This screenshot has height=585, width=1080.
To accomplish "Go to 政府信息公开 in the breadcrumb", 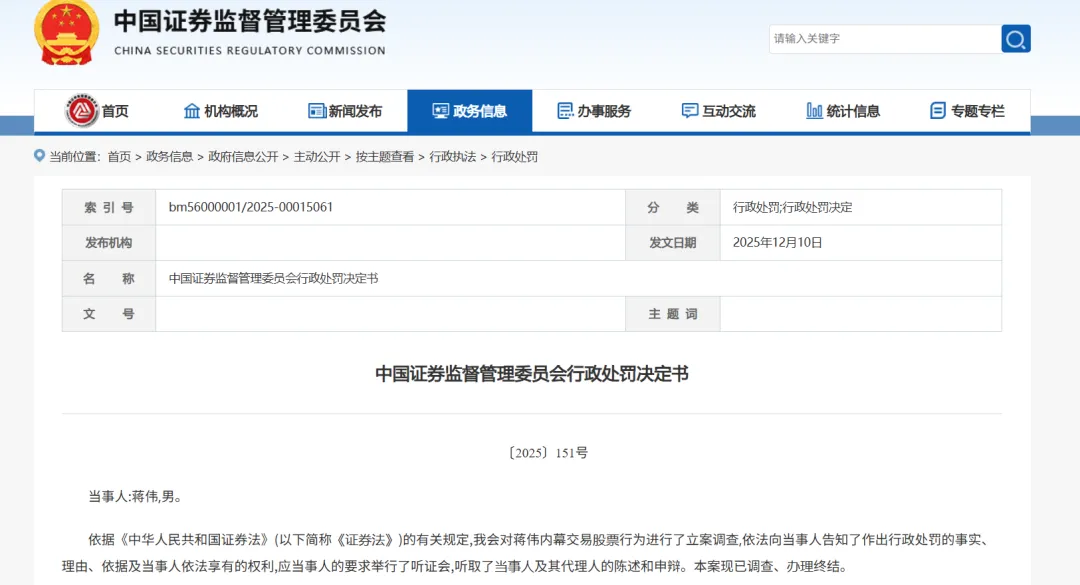I will click(x=243, y=156).
